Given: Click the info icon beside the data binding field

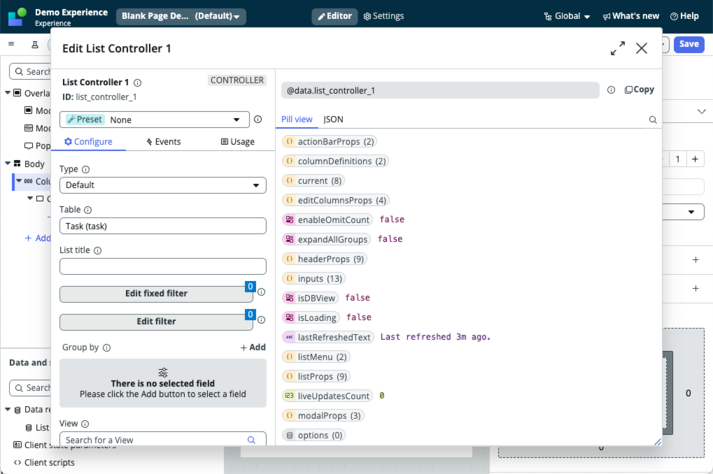Looking at the screenshot, I should point(611,90).
